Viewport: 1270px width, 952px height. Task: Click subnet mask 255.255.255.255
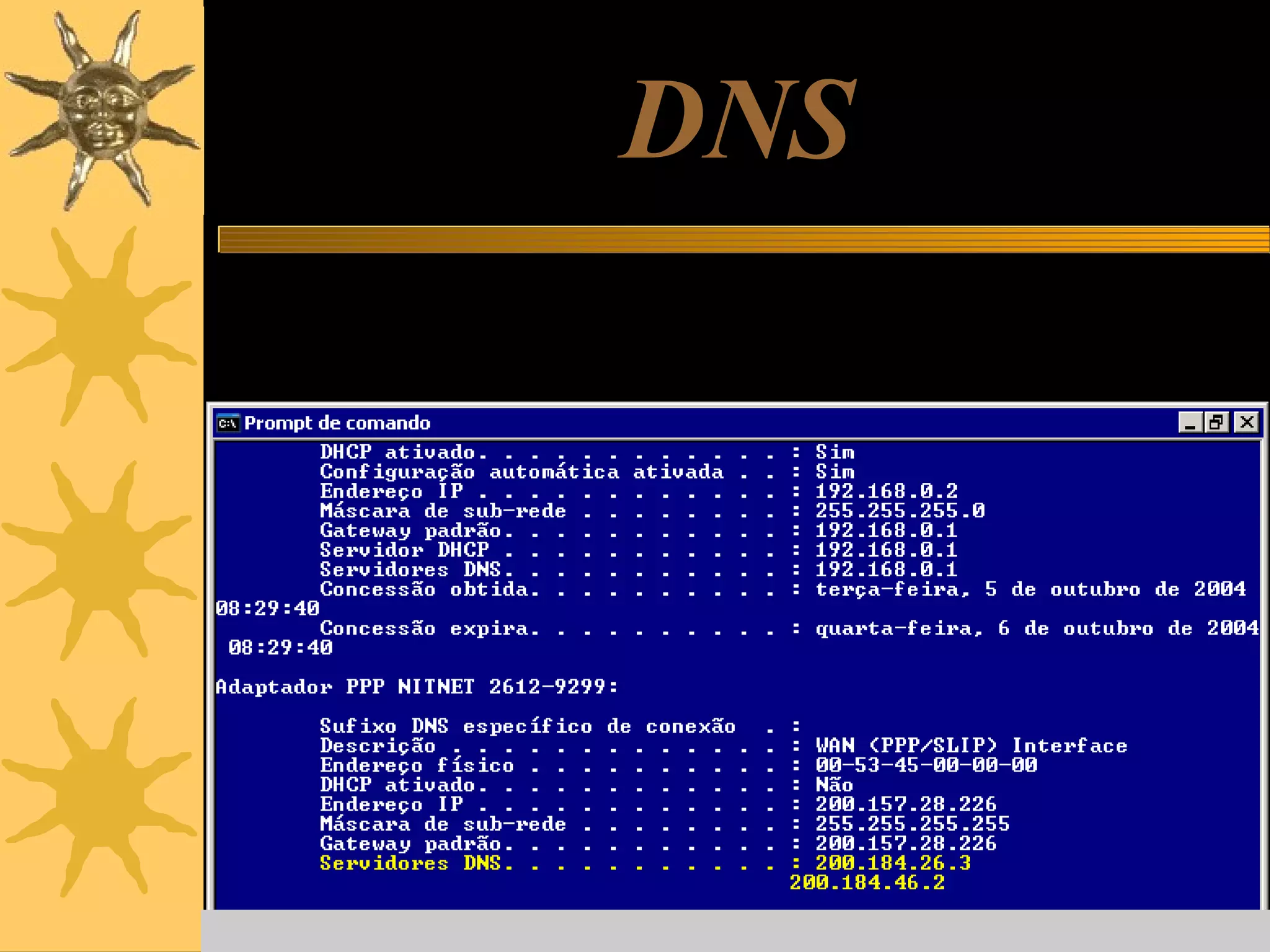coord(912,824)
